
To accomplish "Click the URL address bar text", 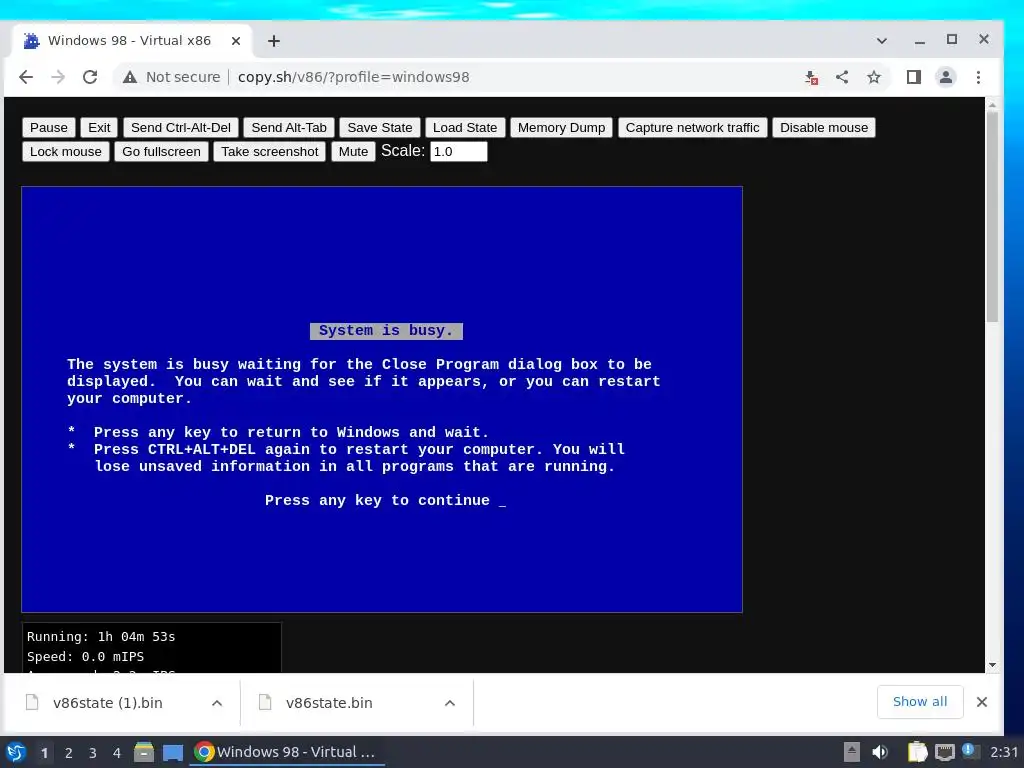I will click(x=353, y=77).
